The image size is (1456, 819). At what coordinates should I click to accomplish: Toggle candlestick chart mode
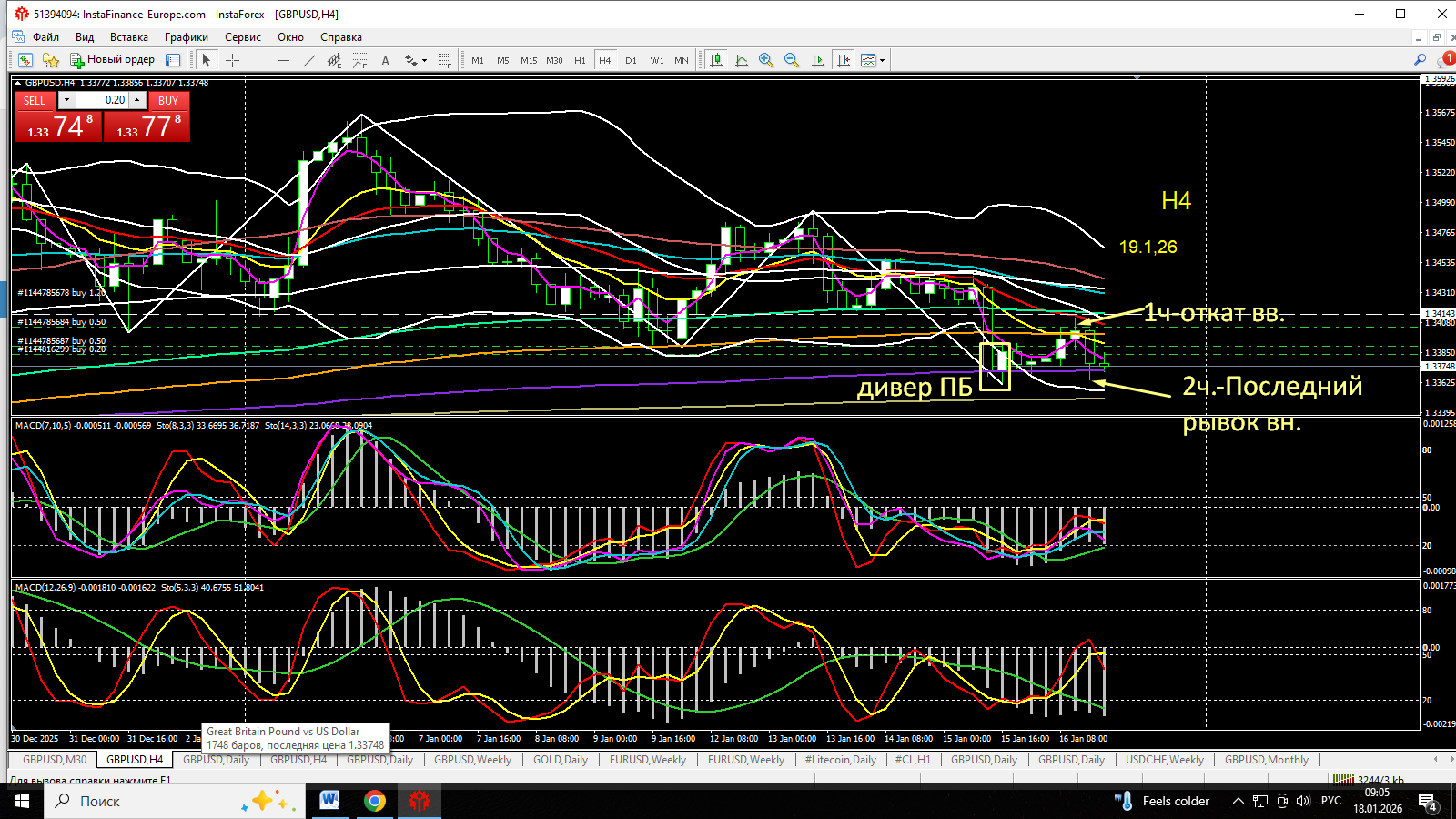click(x=716, y=60)
